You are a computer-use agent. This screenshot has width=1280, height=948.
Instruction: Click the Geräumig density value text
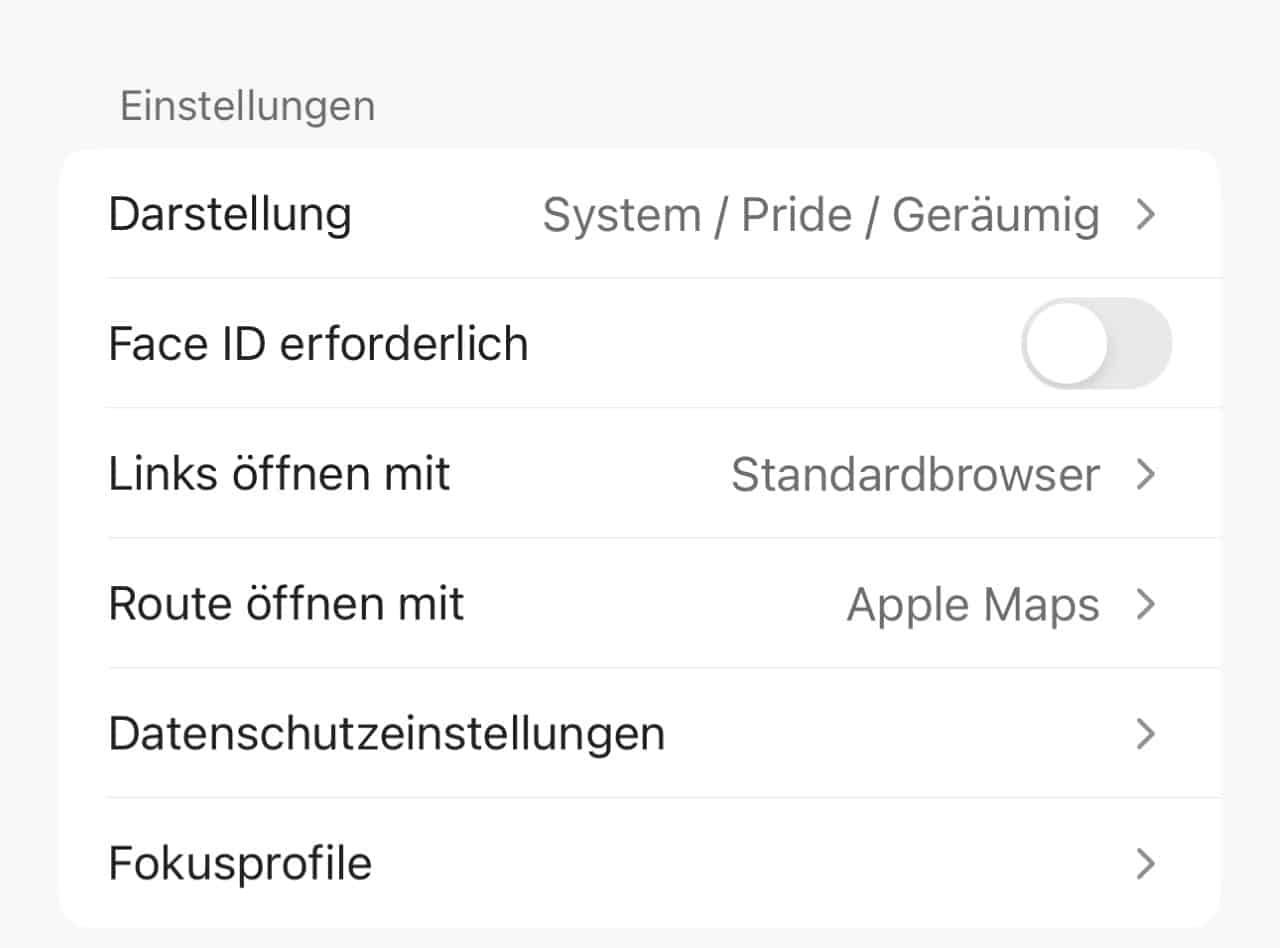tap(995, 216)
